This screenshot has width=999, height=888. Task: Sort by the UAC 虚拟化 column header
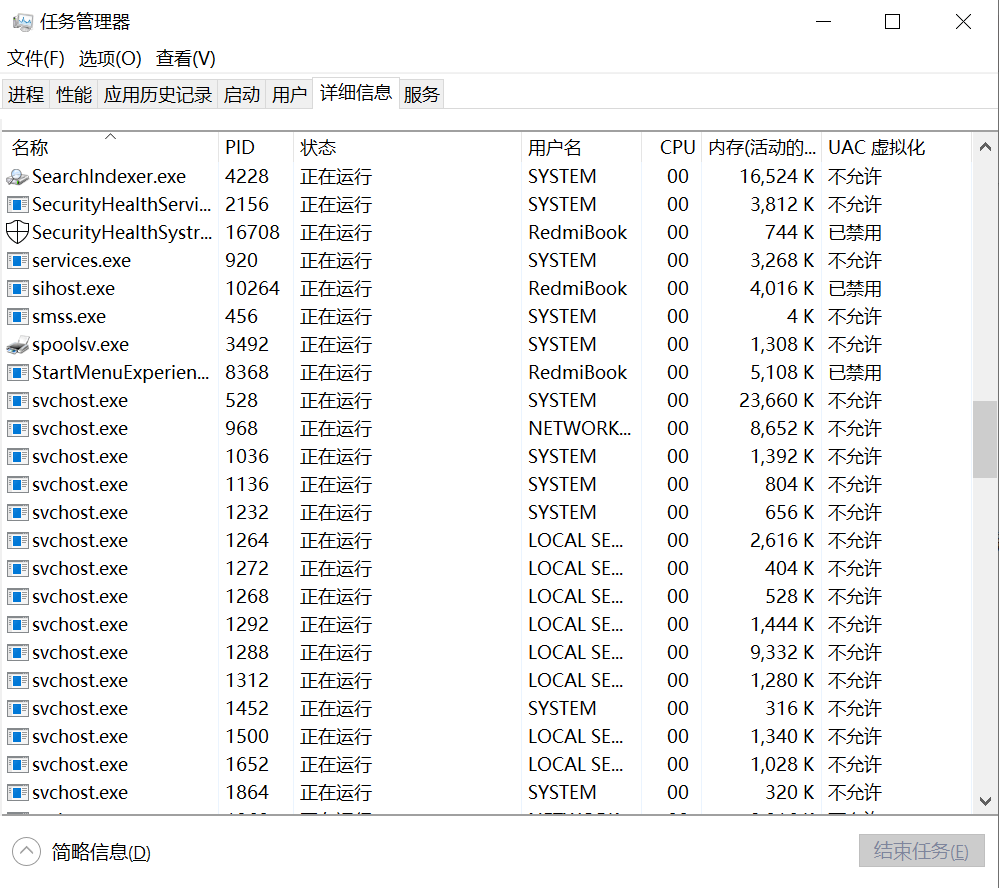point(896,147)
